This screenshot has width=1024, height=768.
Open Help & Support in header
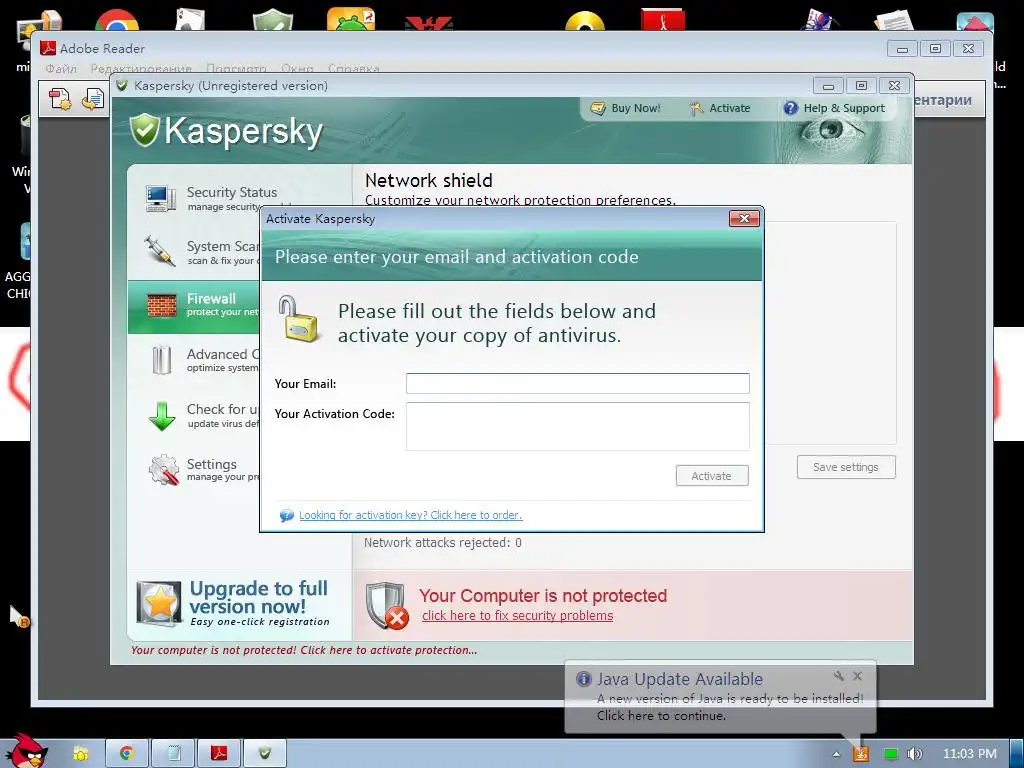[834, 108]
